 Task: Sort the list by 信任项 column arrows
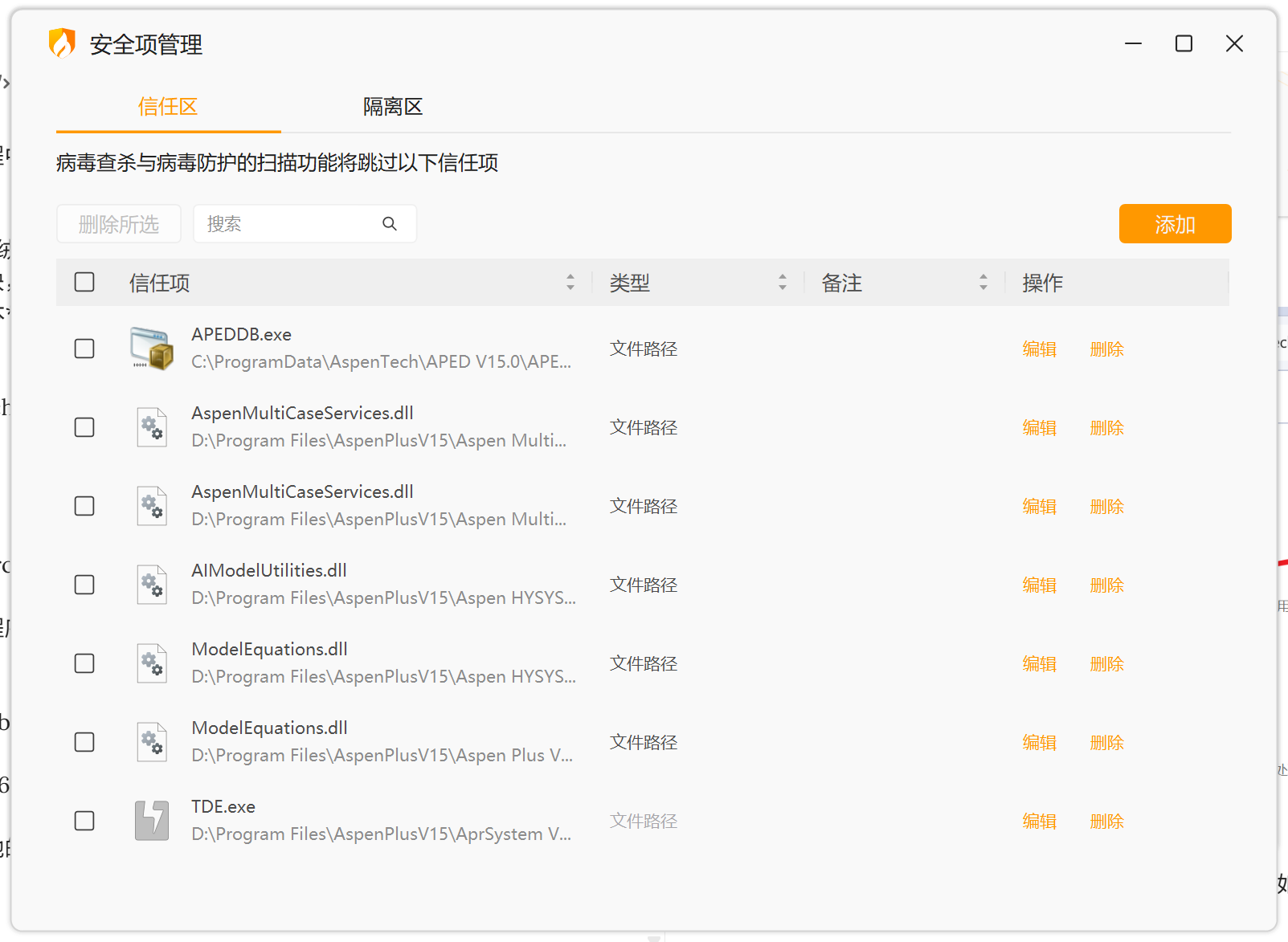(x=570, y=282)
